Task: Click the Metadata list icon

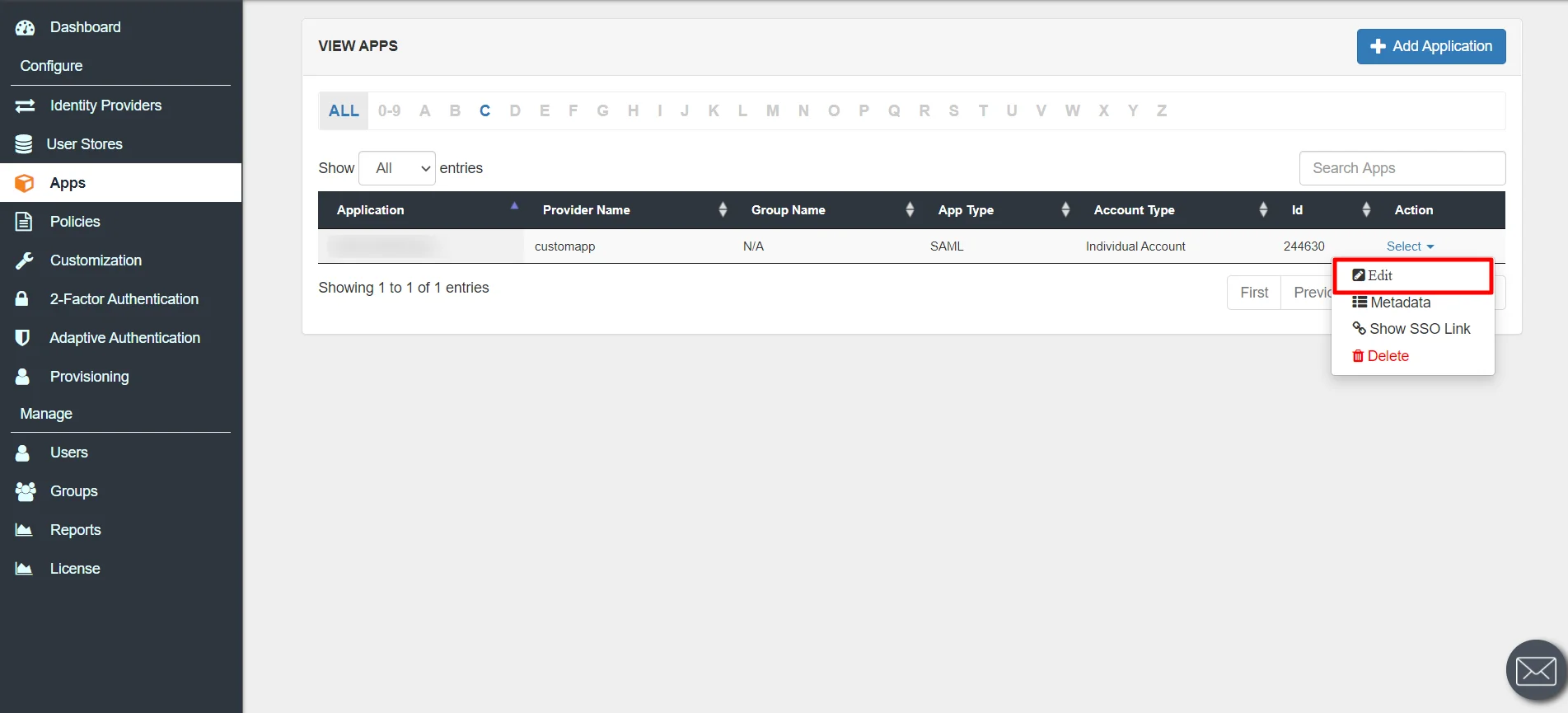Action: click(x=1360, y=303)
